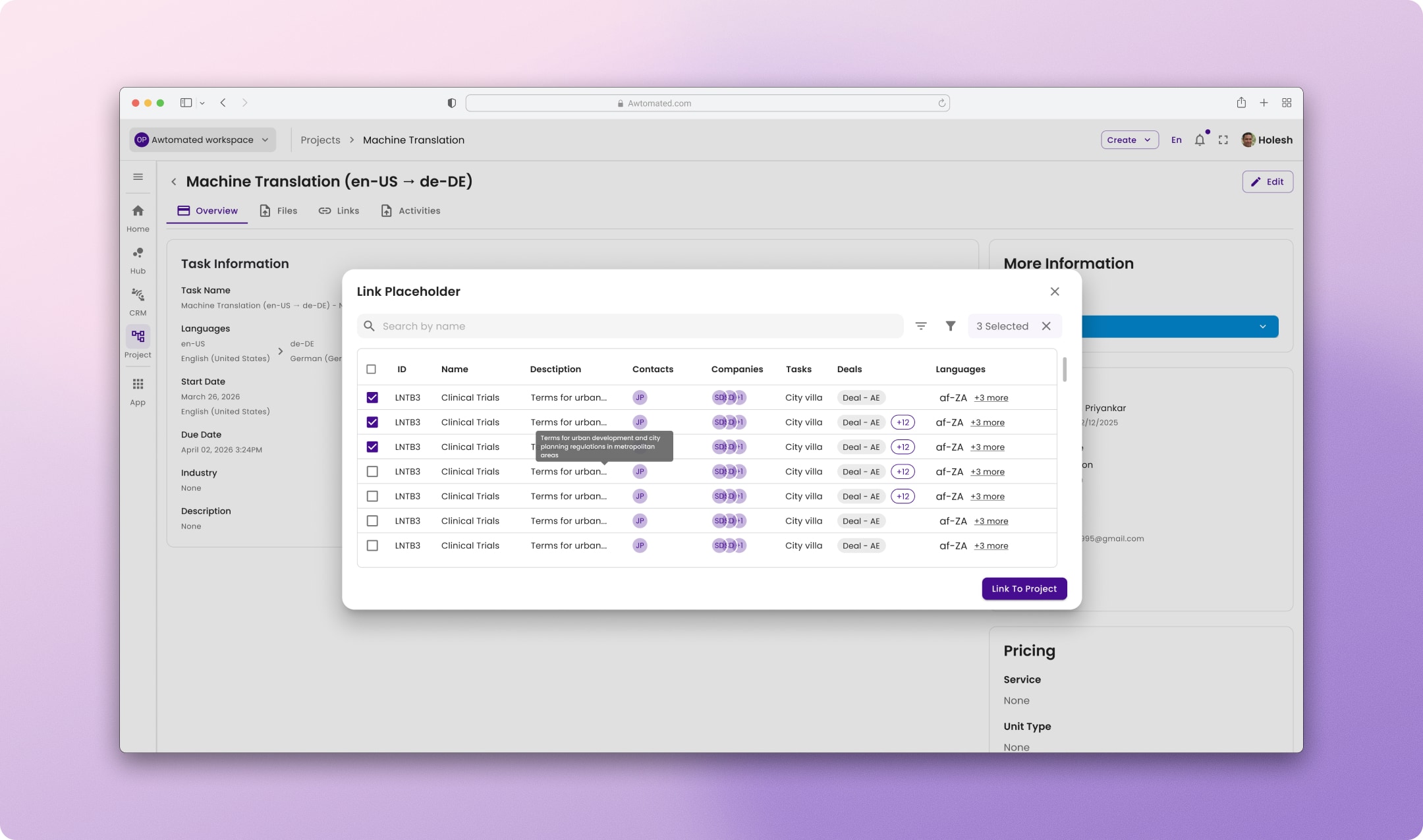The height and width of the screenshot is (840, 1423).
Task: Expand +12 deals in third row
Action: [903, 447]
